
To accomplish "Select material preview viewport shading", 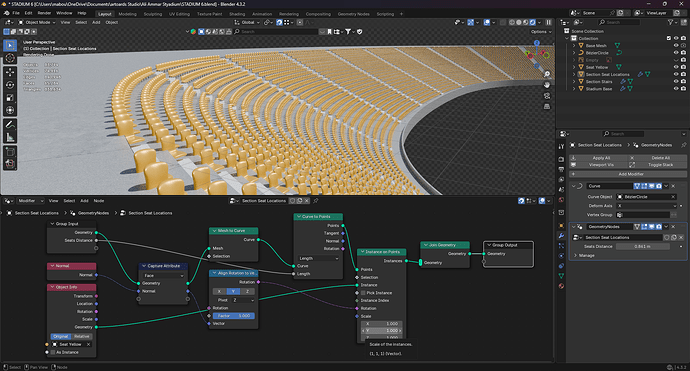I will pos(526,22).
